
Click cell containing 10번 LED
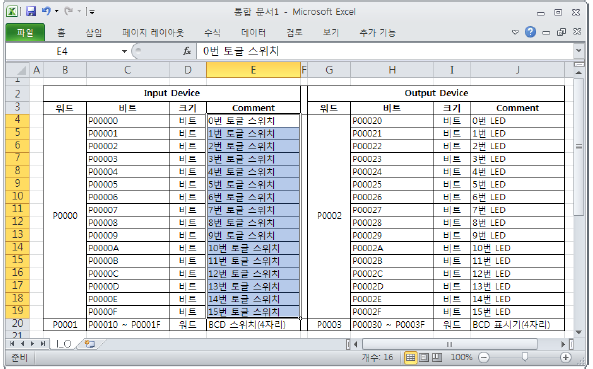(517, 248)
